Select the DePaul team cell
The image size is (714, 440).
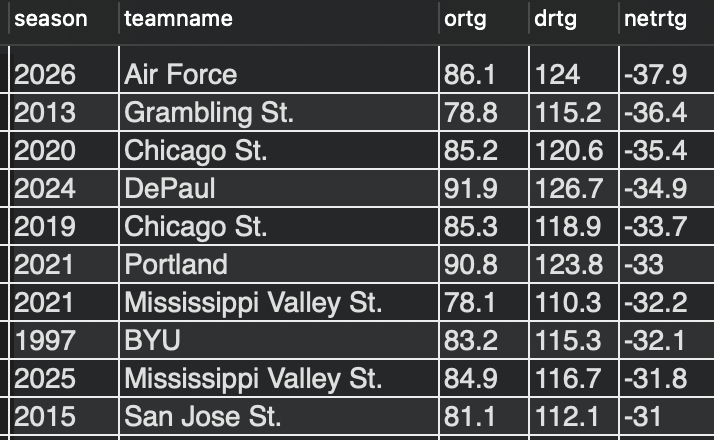tap(169, 188)
